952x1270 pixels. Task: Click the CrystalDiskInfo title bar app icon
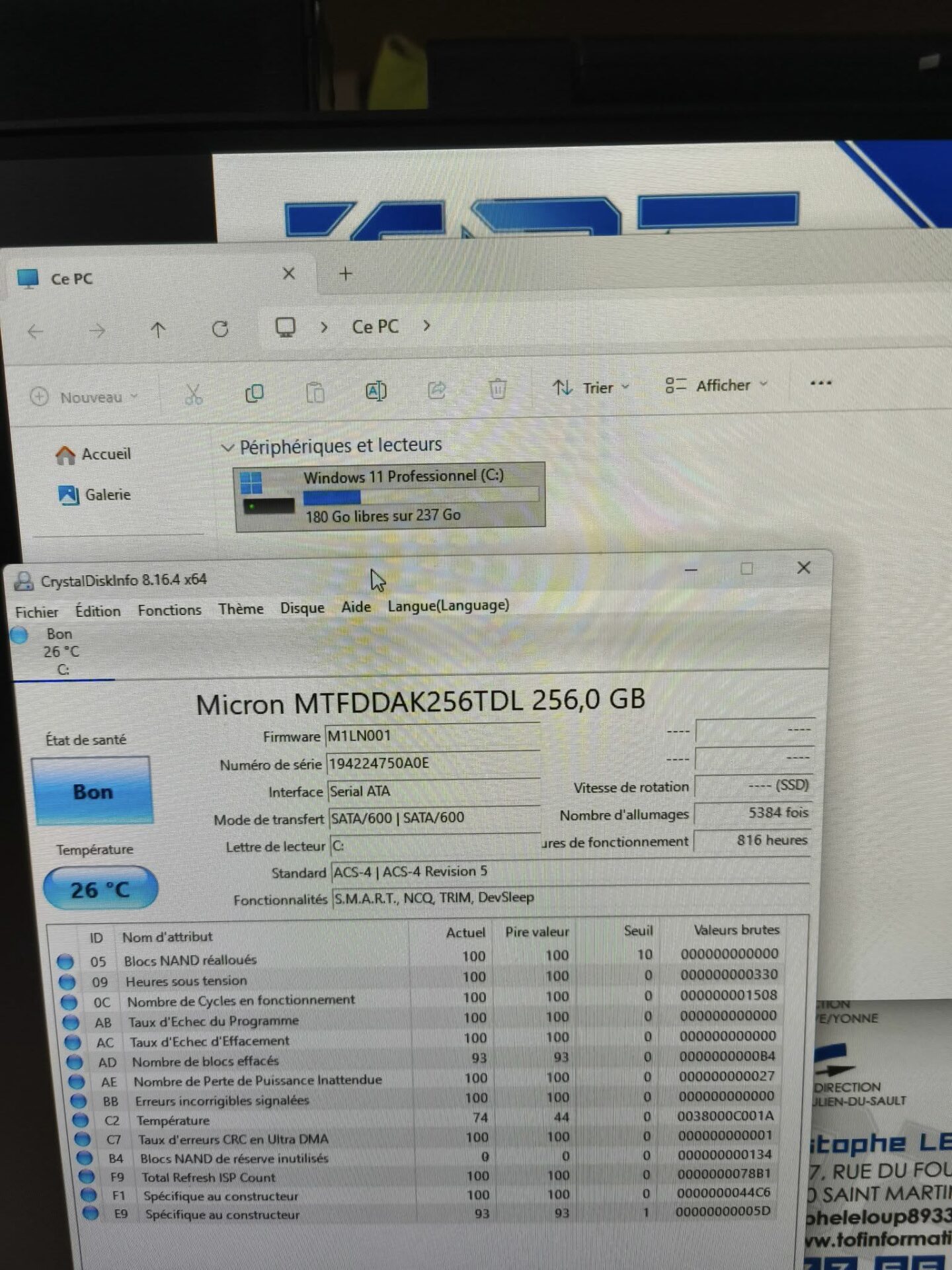click(24, 581)
